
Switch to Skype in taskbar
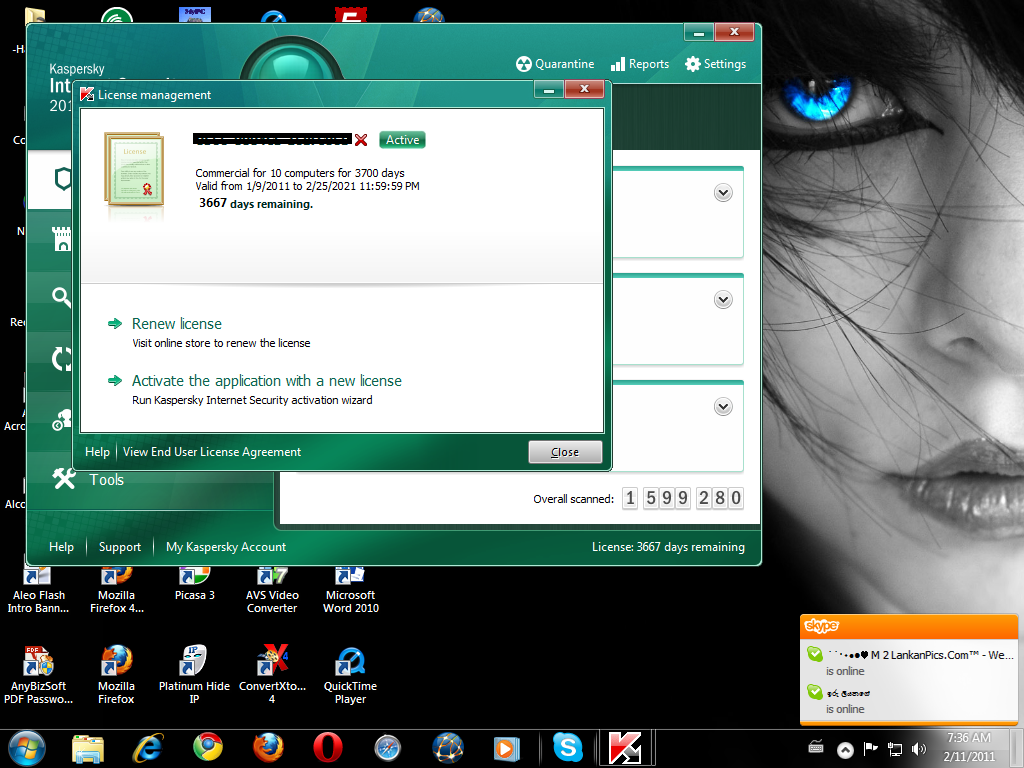[568, 747]
